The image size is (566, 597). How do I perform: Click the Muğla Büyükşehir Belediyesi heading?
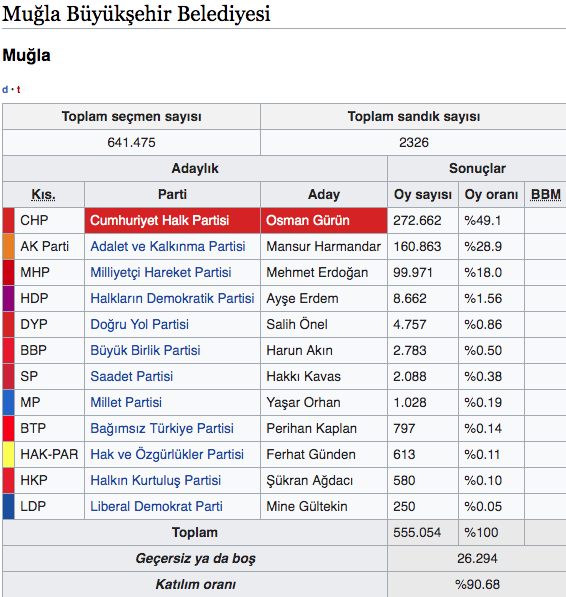point(136,14)
